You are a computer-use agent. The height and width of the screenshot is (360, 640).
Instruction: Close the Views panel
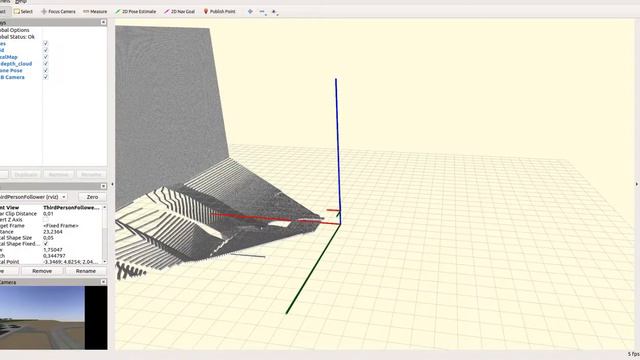[x=103, y=186]
